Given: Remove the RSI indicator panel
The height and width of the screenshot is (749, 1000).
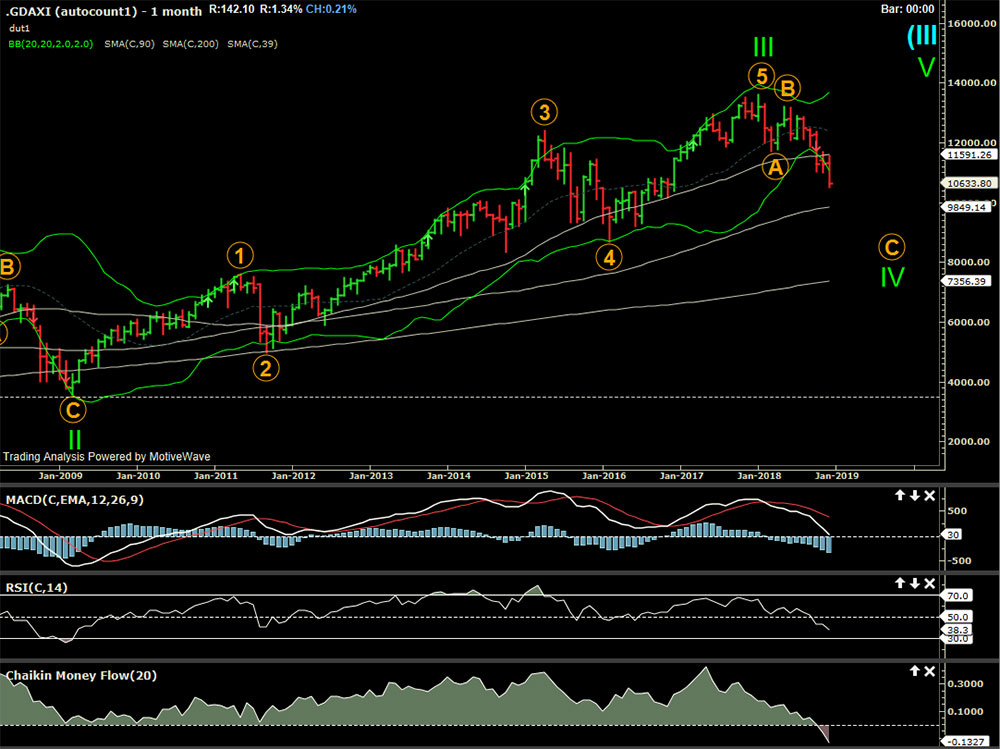Looking at the screenshot, I should (929, 583).
